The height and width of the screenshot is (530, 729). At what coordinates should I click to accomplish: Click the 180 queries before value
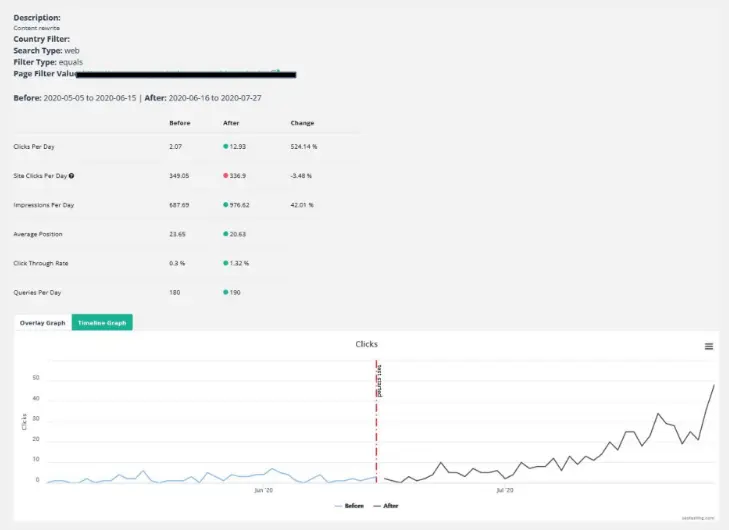point(174,292)
